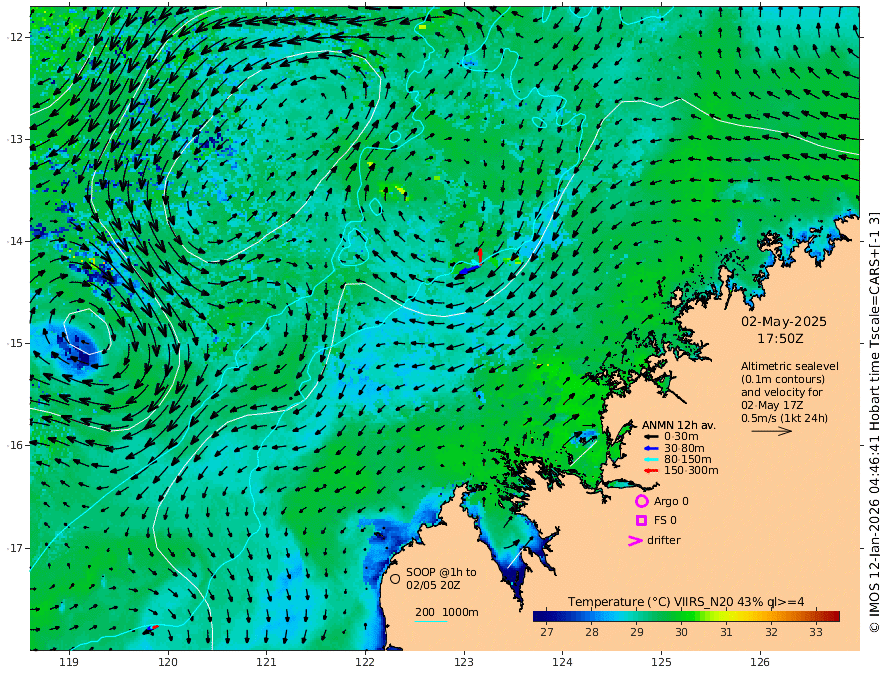Click the 'ANMN 12h av.' legend heading
The height and width of the screenshot is (680, 880).
click(679, 425)
